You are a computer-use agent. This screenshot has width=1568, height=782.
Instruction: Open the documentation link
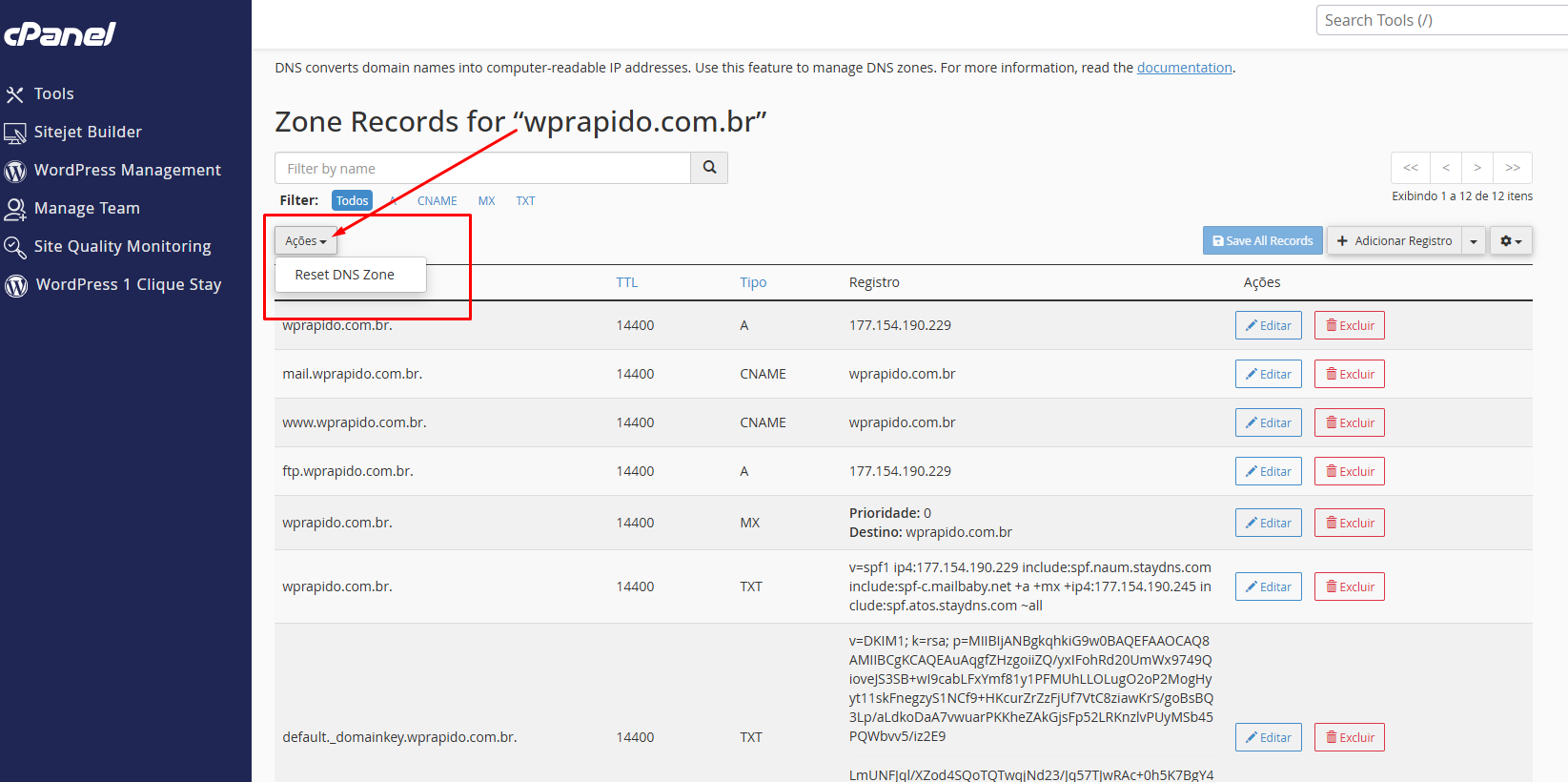pos(1184,68)
